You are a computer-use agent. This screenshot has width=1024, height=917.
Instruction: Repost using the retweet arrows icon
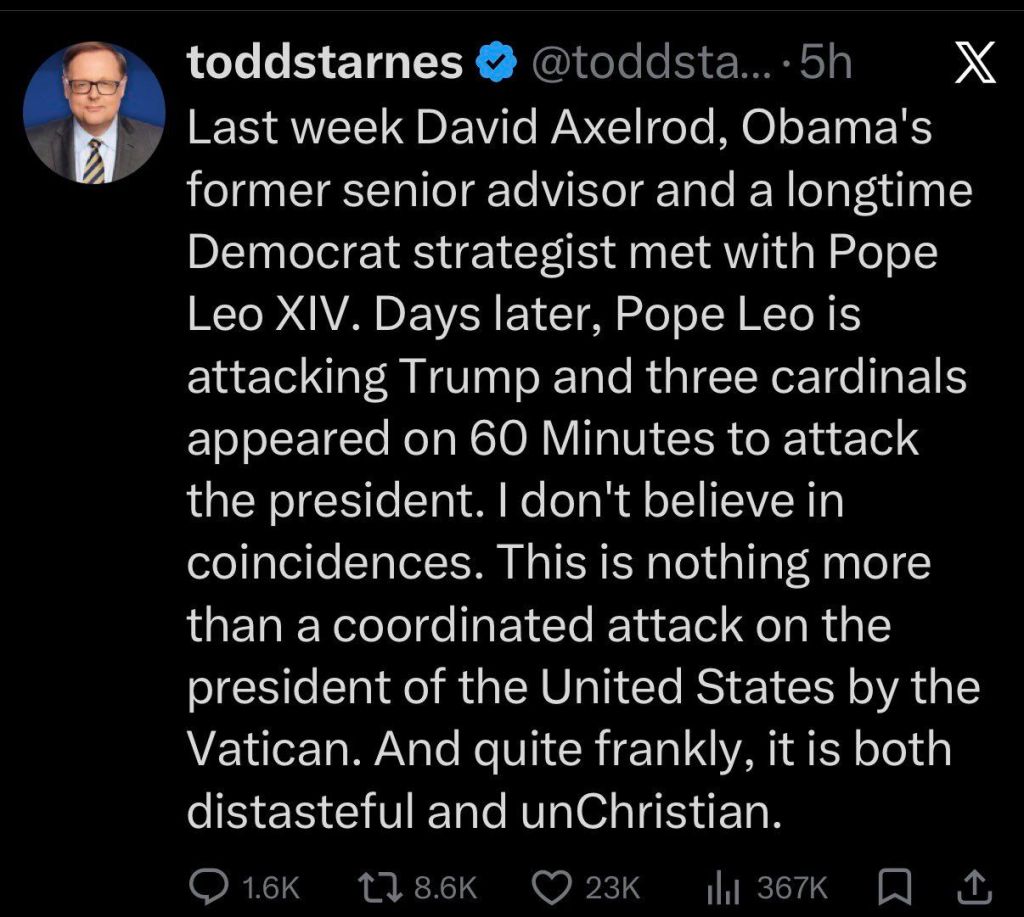point(379,885)
